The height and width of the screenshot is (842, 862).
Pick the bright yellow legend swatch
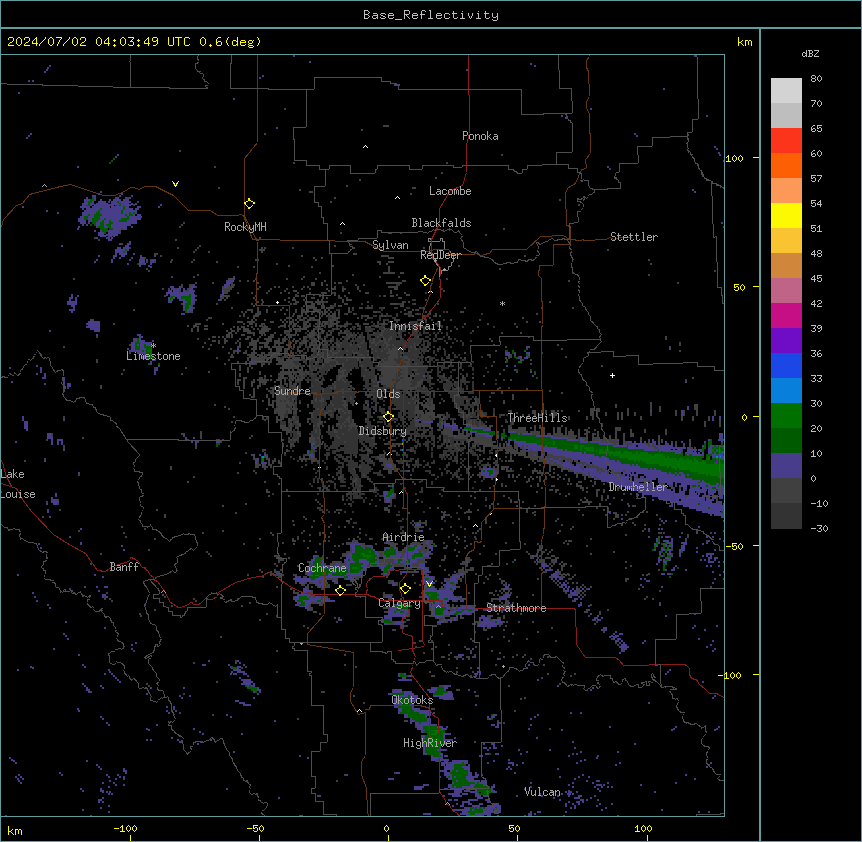[x=786, y=215]
